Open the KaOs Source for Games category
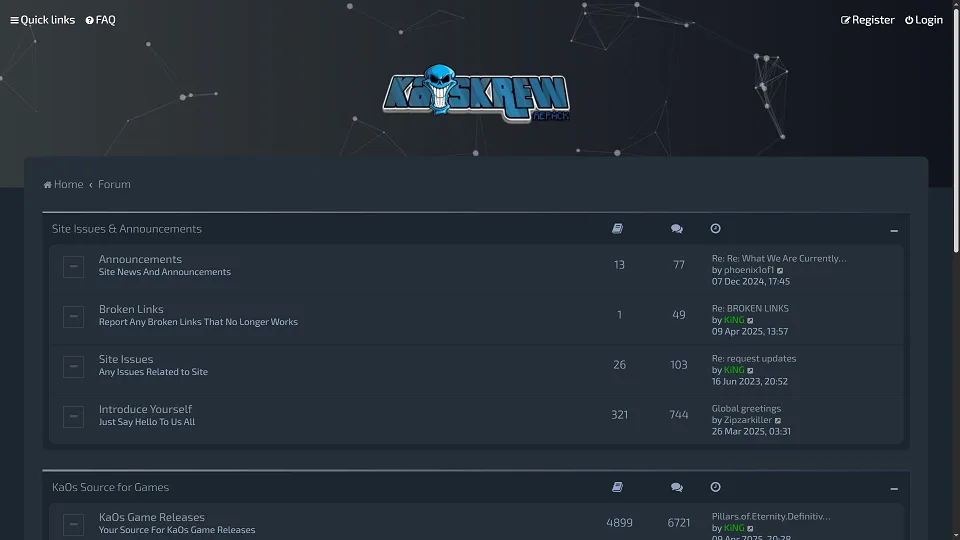The width and height of the screenshot is (960, 540). pyautogui.click(x=110, y=487)
